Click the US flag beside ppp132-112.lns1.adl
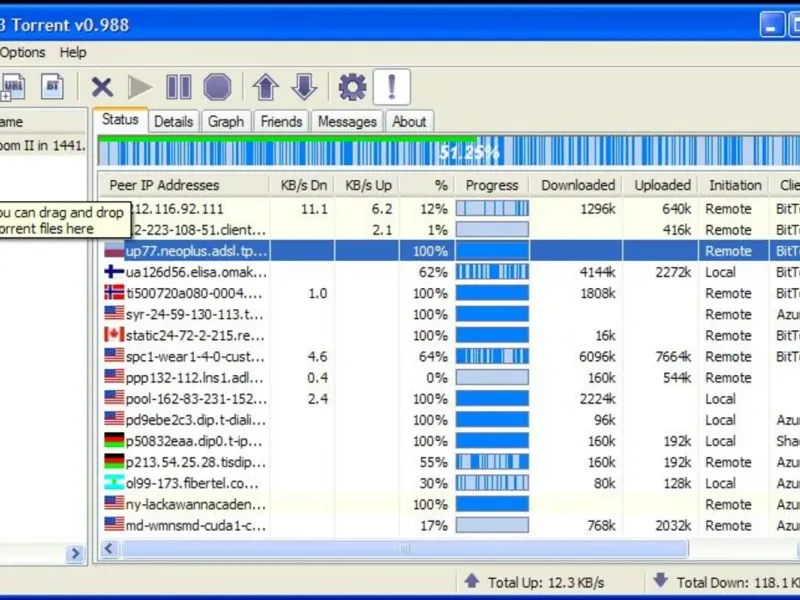800x600 pixels. pos(114,377)
